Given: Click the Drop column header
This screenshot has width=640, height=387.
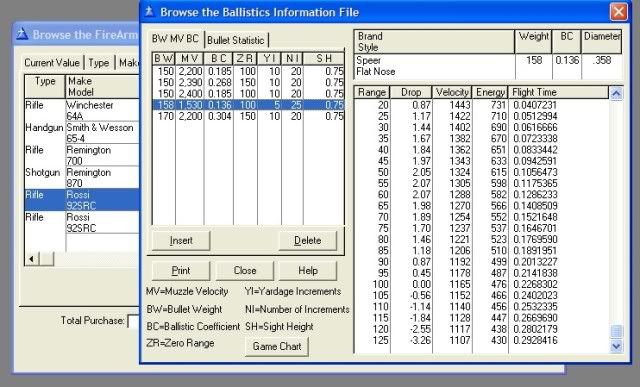Looking at the screenshot, I should 411,92.
